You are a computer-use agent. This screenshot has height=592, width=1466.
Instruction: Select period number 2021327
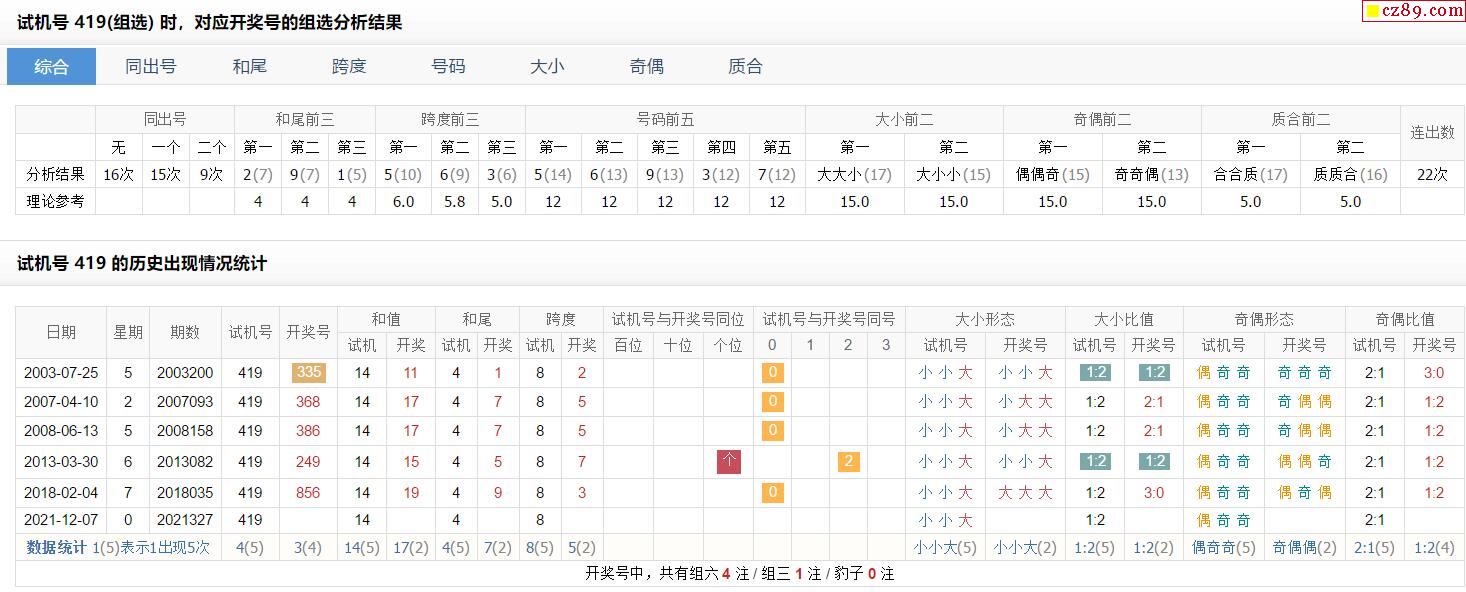[x=185, y=520]
